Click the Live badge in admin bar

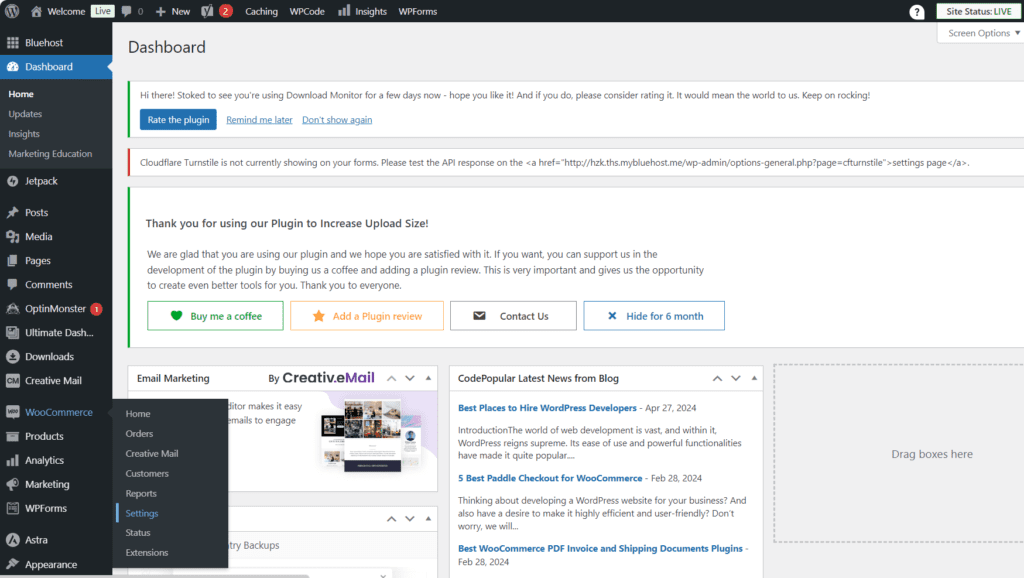click(x=103, y=11)
